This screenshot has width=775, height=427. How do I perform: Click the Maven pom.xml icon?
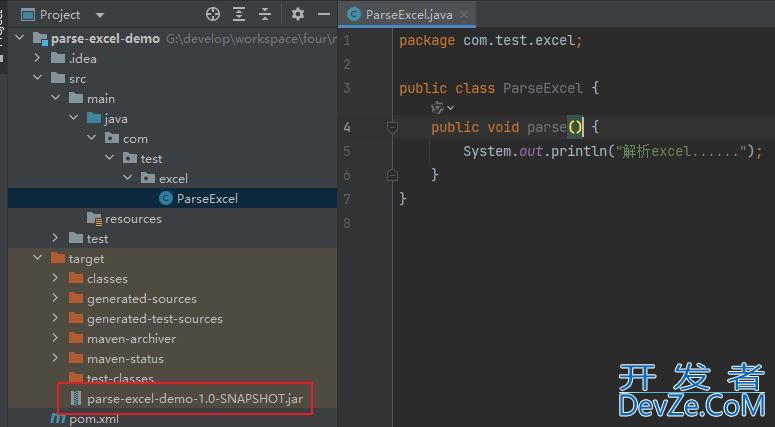tap(58, 419)
